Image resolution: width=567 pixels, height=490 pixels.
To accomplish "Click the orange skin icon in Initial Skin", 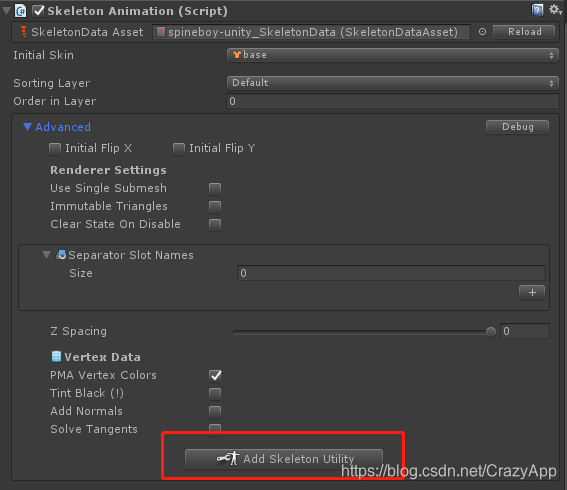I will (x=237, y=55).
